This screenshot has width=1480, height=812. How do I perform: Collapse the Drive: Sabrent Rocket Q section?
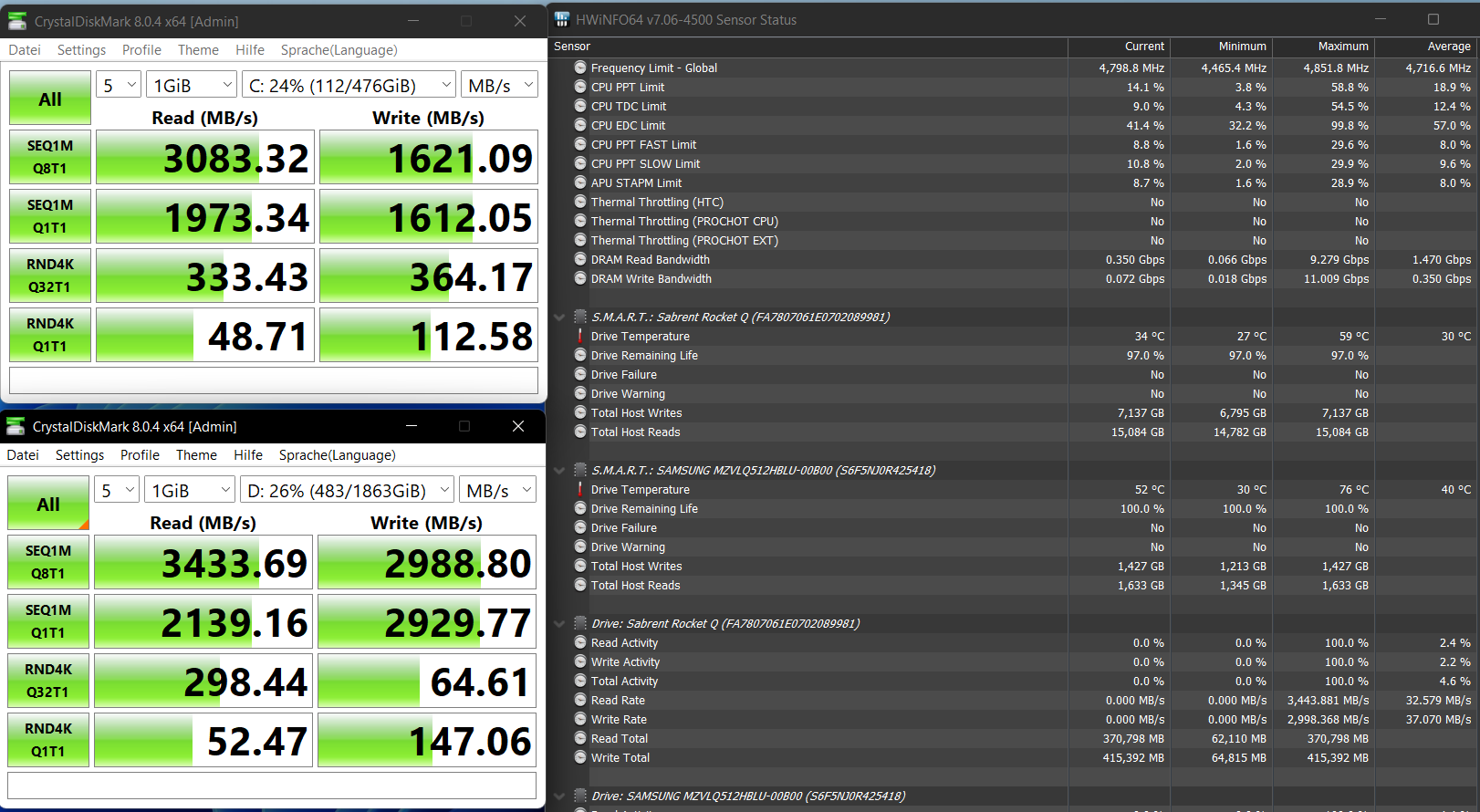(559, 623)
